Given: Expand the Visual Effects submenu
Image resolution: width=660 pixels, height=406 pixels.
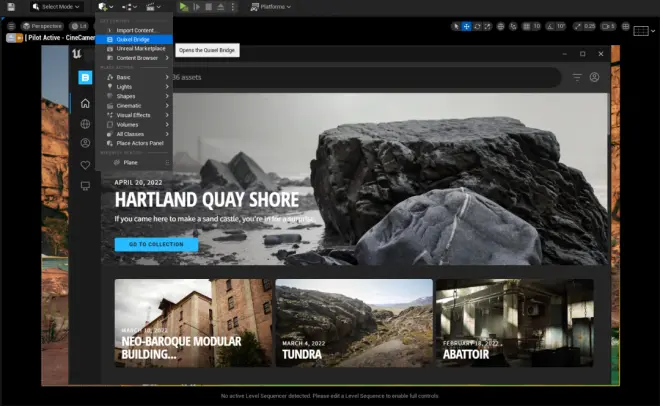Looking at the screenshot, I should point(134,115).
